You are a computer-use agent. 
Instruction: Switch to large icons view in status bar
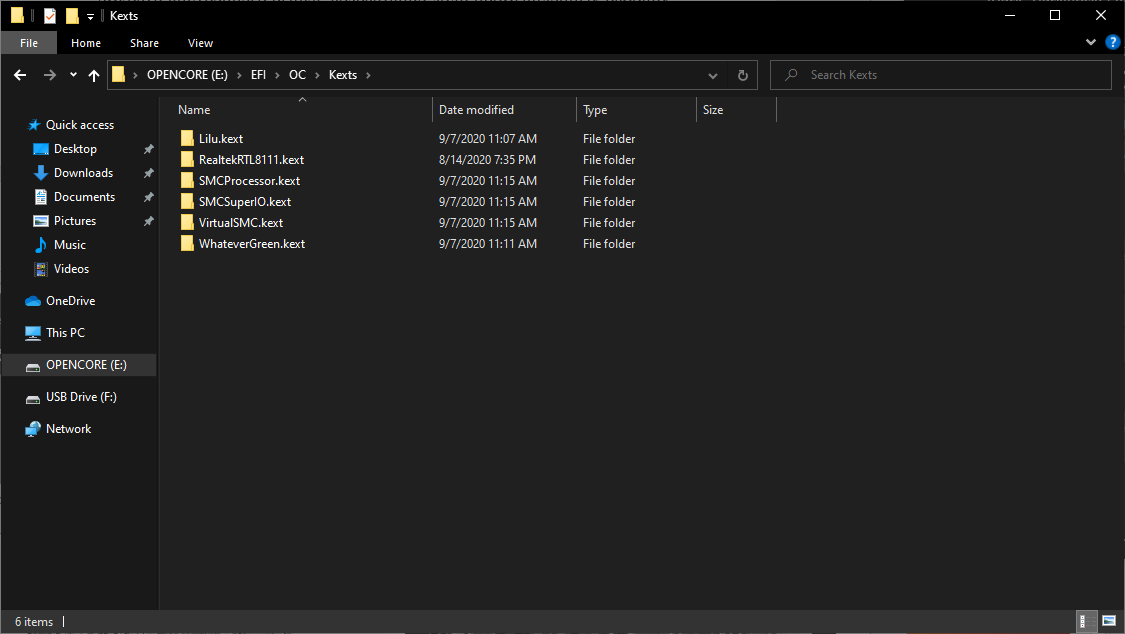coord(1108,621)
